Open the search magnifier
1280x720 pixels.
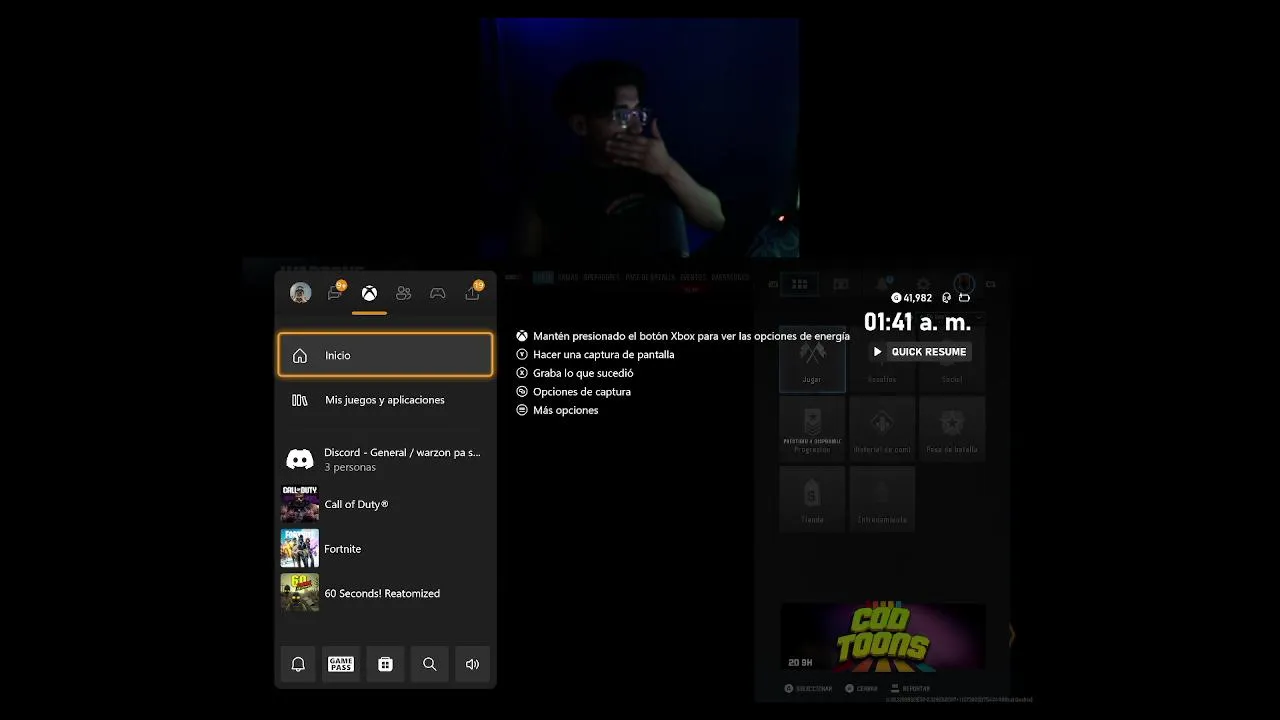429,664
